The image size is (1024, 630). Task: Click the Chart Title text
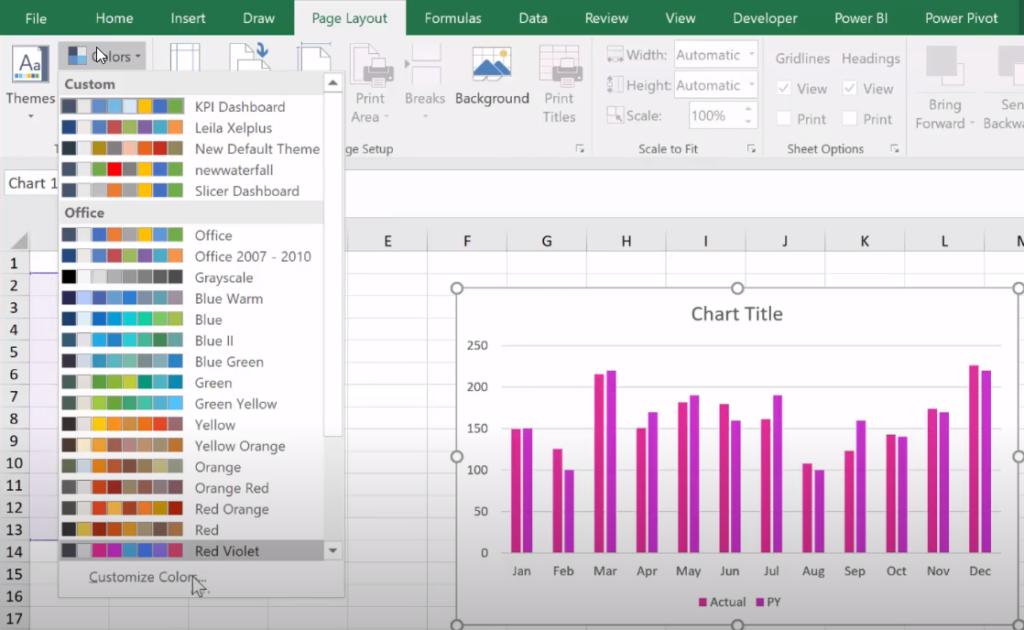[736, 313]
